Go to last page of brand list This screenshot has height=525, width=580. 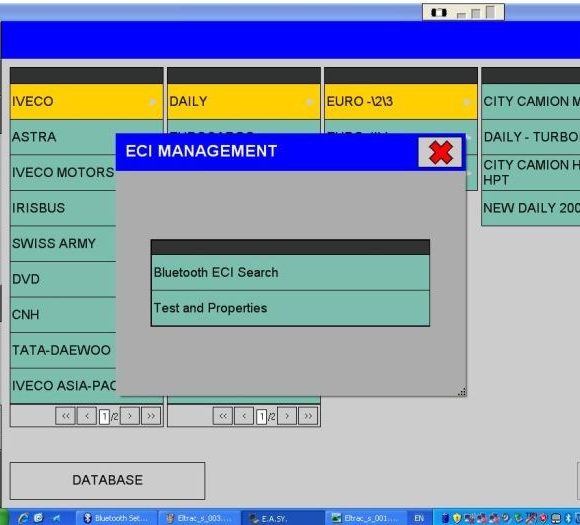point(151,416)
